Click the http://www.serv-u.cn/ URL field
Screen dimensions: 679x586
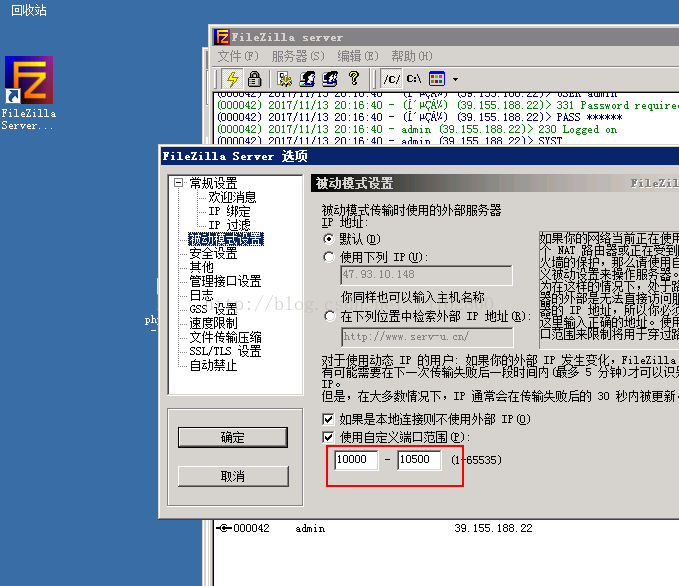[427, 337]
